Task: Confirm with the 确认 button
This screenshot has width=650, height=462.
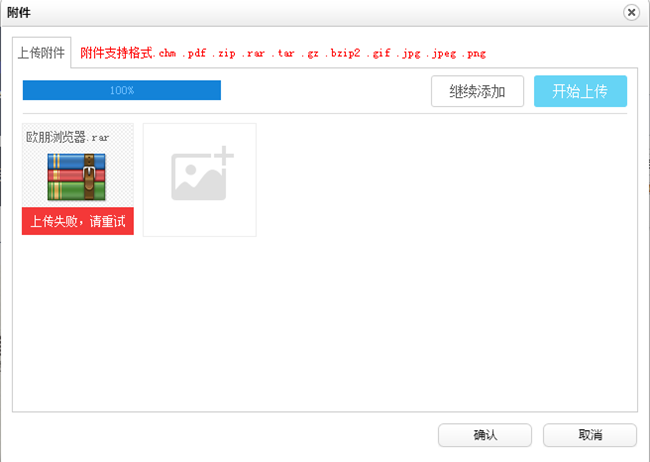Action: tap(485, 436)
